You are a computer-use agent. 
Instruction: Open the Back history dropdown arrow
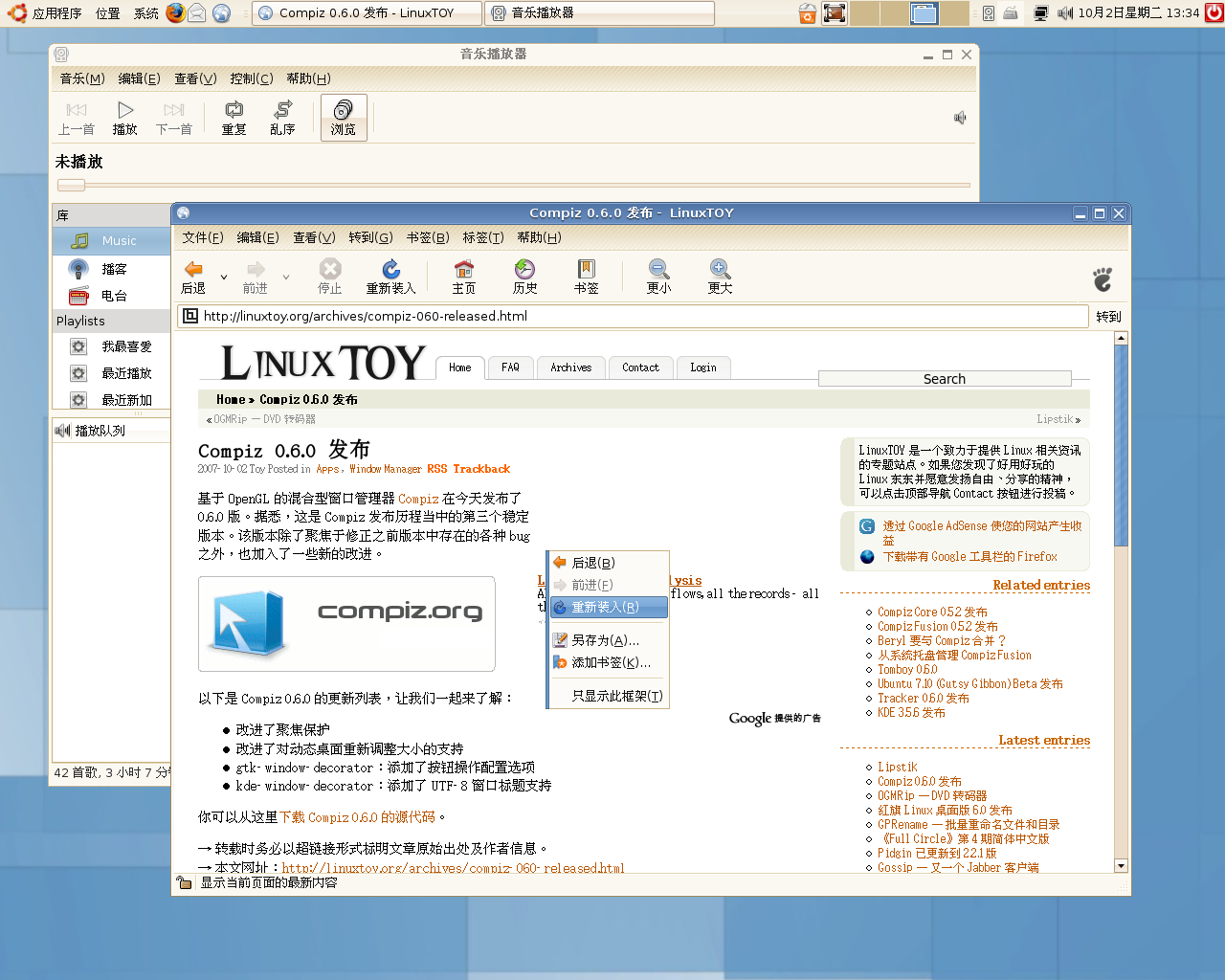[224, 278]
